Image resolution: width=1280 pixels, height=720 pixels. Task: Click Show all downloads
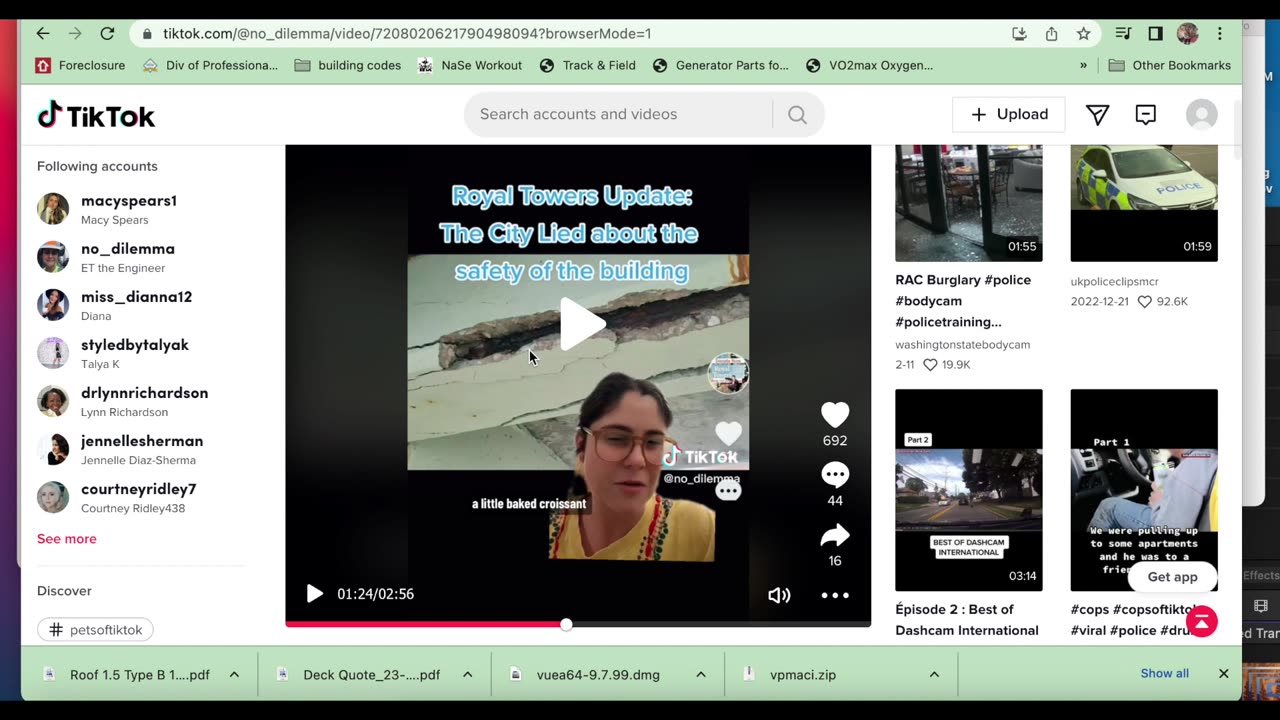click(1164, 674)
